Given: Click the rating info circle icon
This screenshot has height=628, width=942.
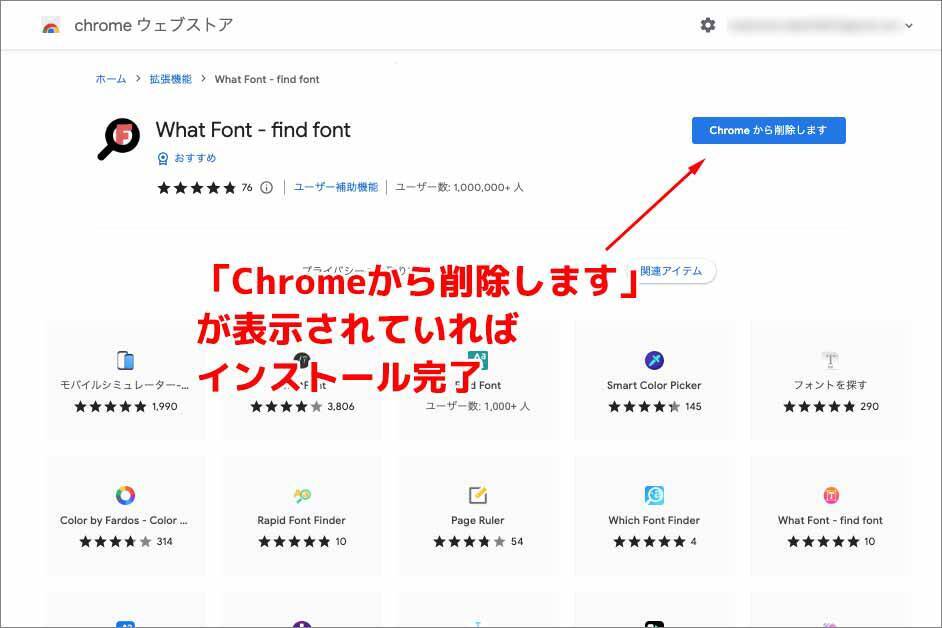Looking at the screenshot, I should click(266, 187).
